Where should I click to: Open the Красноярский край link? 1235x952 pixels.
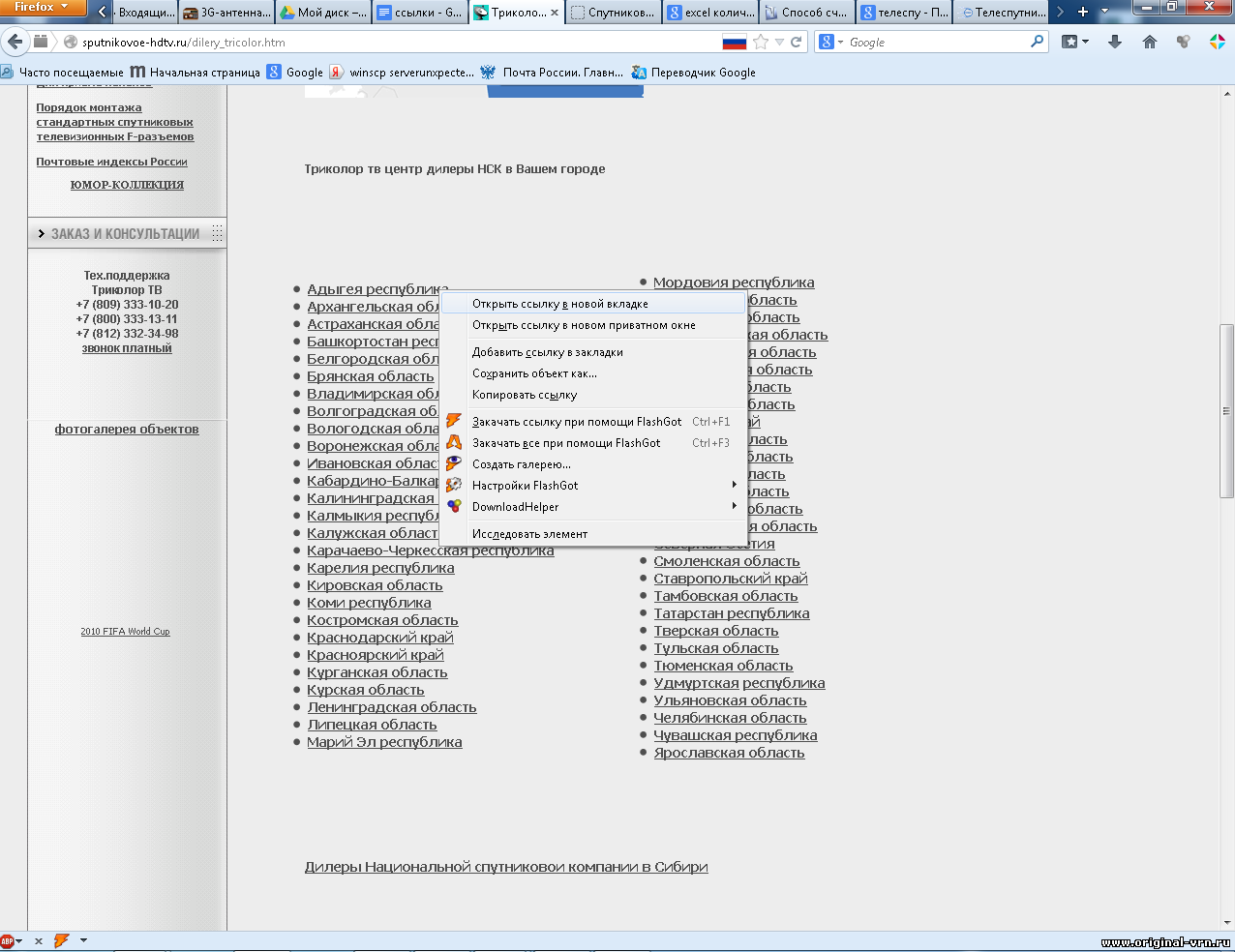(376, 655)
